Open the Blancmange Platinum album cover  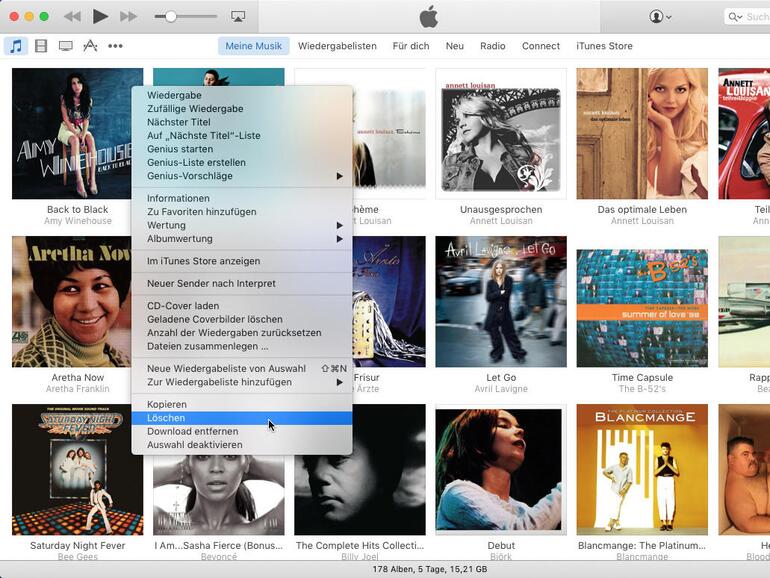point(642,469)
